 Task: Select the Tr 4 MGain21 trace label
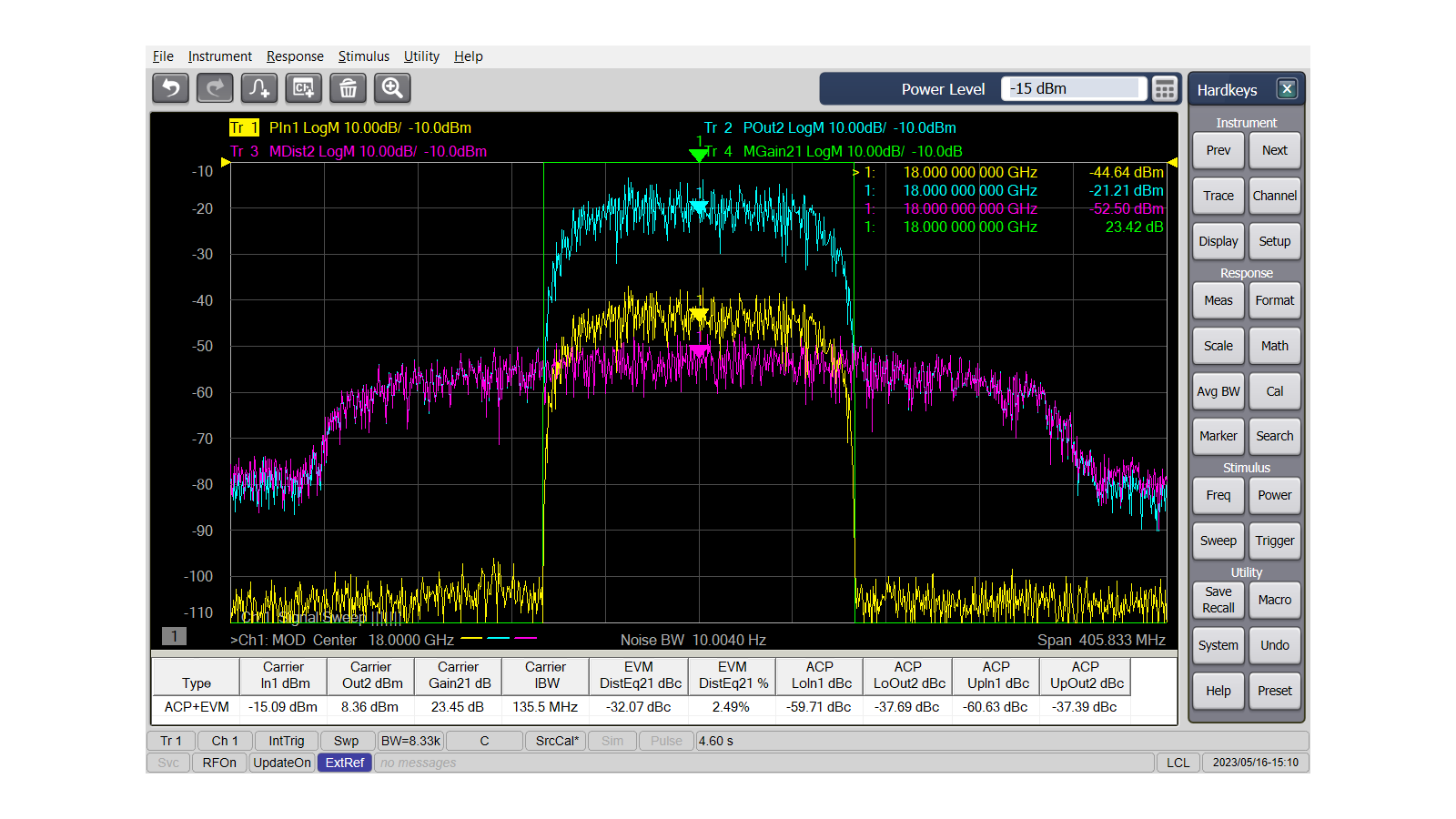point(834,151)
